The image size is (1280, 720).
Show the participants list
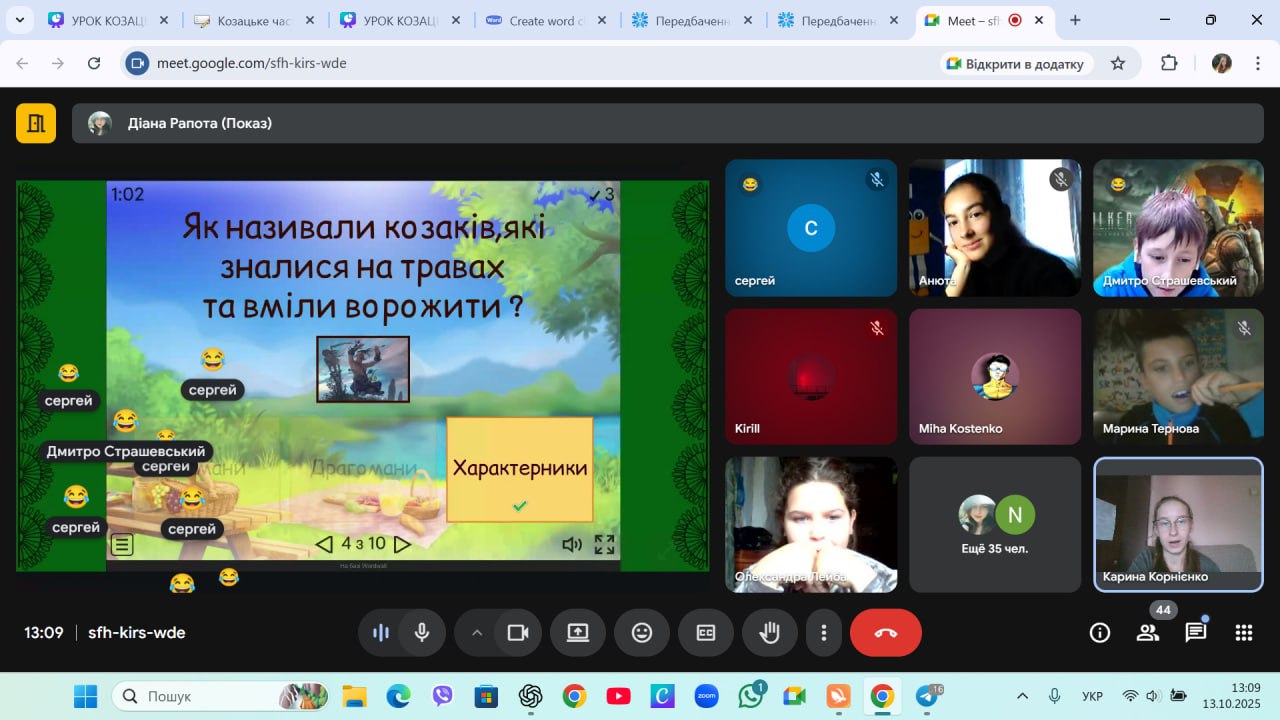point(1147,633)
